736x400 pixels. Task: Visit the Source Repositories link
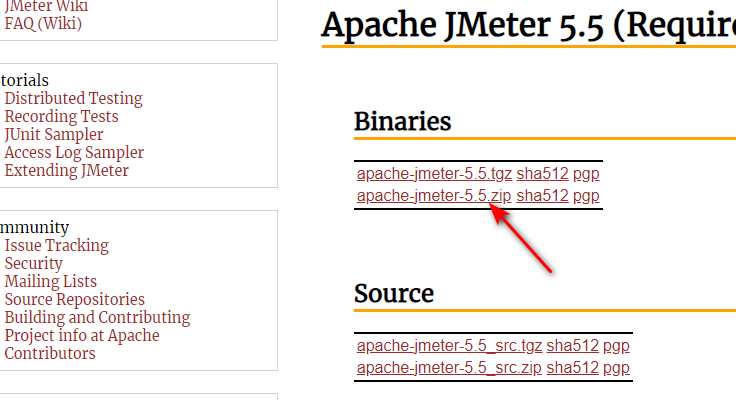point(75,300)
